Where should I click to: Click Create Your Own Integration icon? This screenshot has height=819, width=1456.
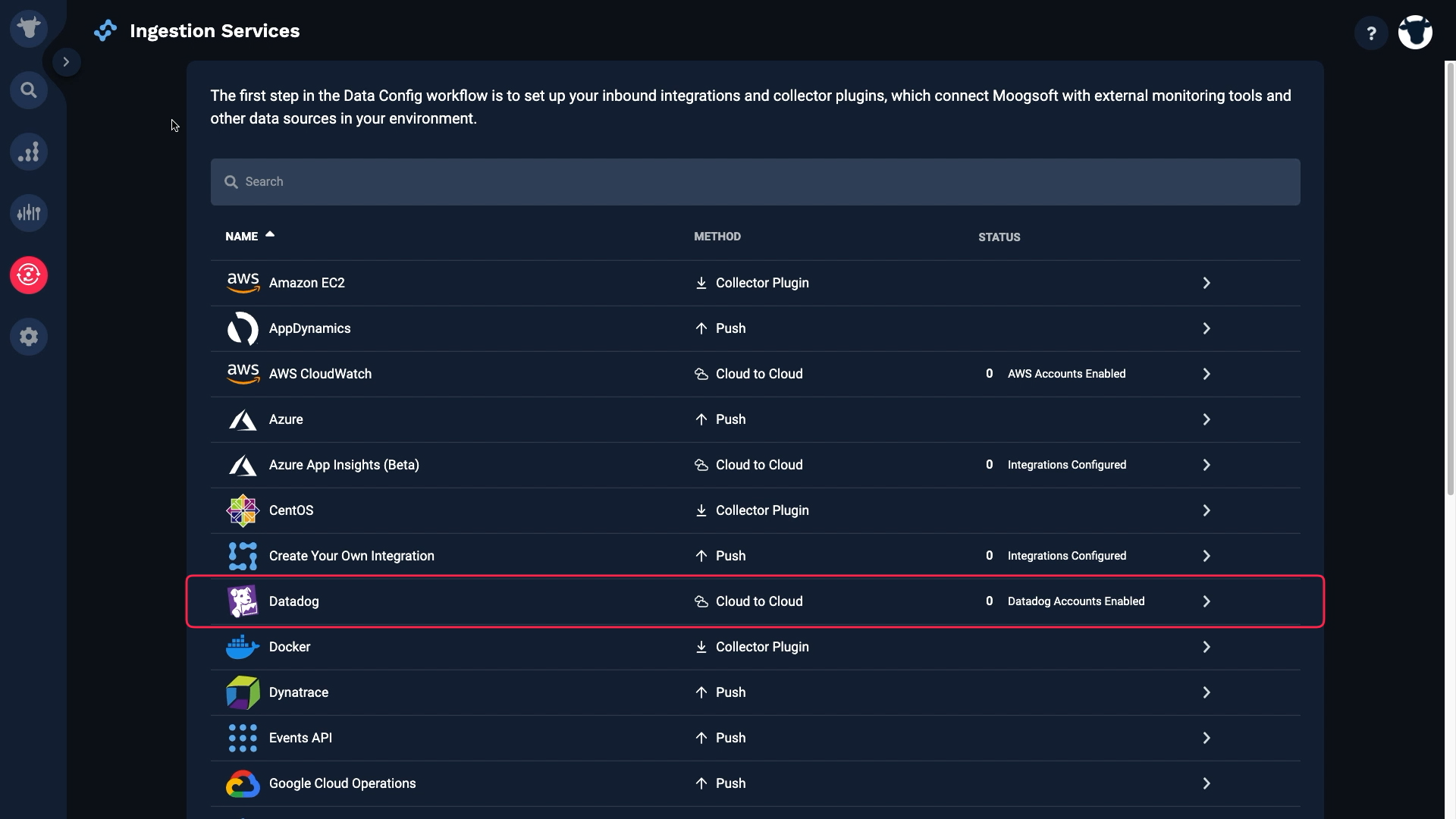[x=243, y=556]
